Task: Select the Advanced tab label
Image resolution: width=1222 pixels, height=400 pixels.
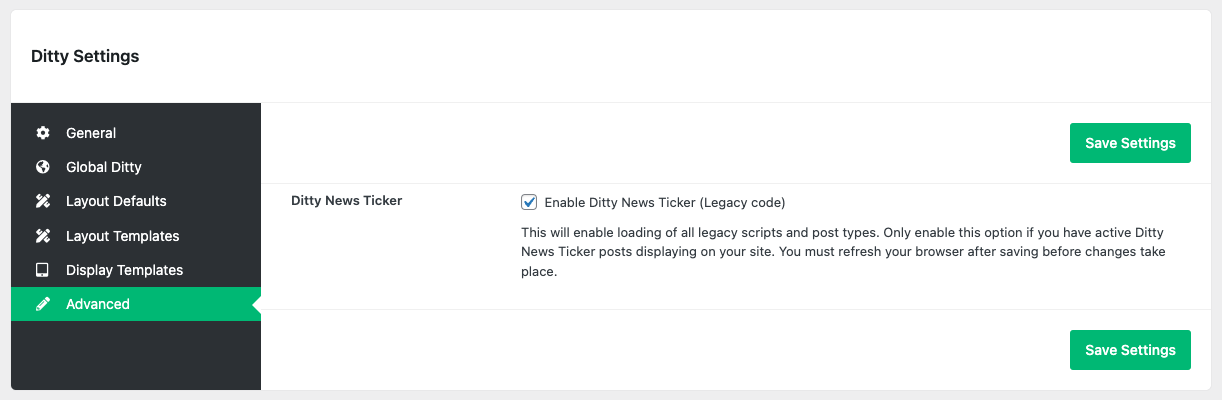Action: pos(98,304)
